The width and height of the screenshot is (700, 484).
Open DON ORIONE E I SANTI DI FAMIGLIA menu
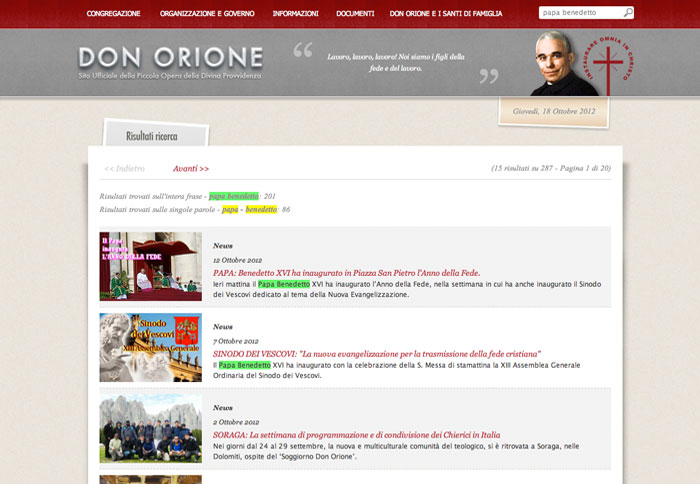446,13
